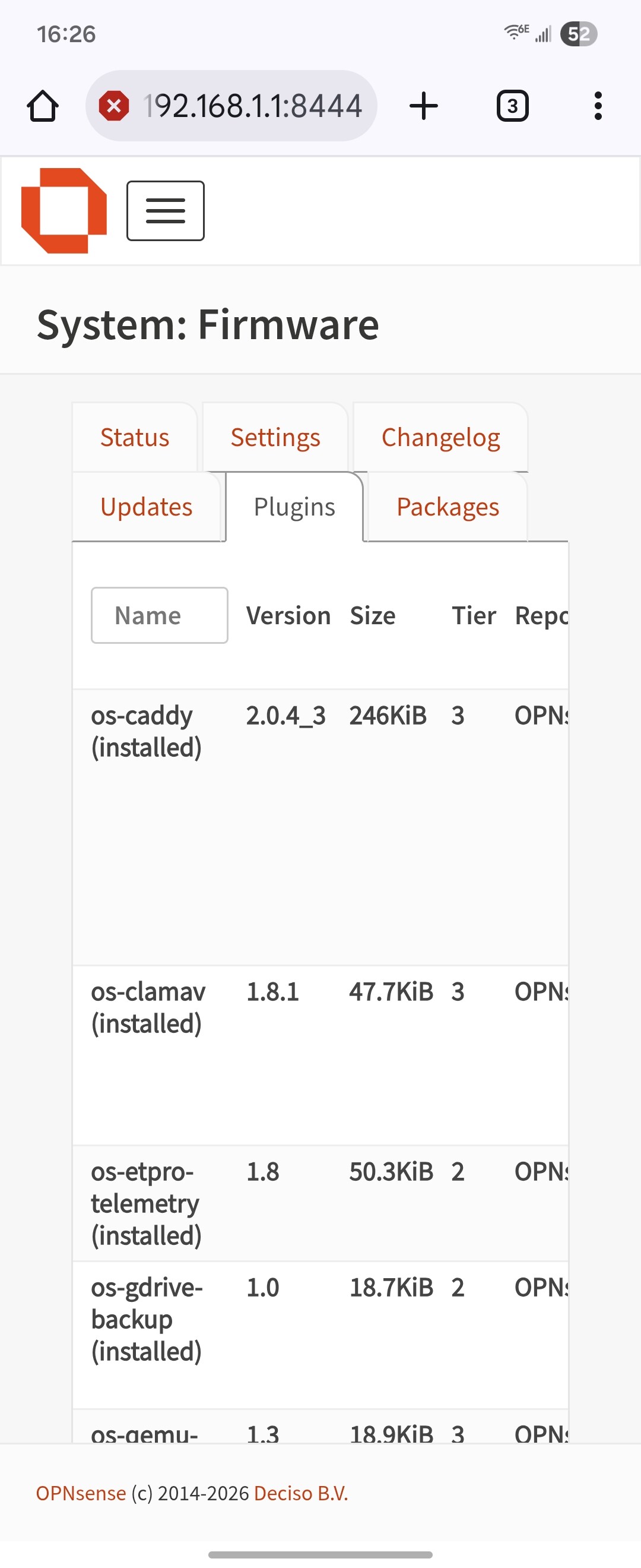Open the Deciso B.V. footer link

300,1493
